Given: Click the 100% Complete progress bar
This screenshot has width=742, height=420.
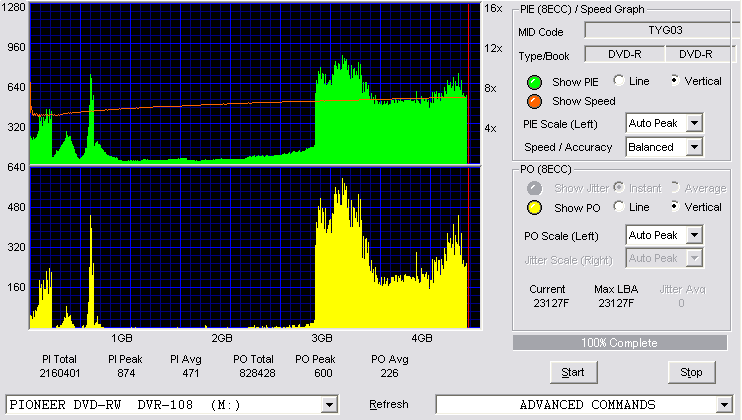Looking at the screenshot, I should click(619, 343).
